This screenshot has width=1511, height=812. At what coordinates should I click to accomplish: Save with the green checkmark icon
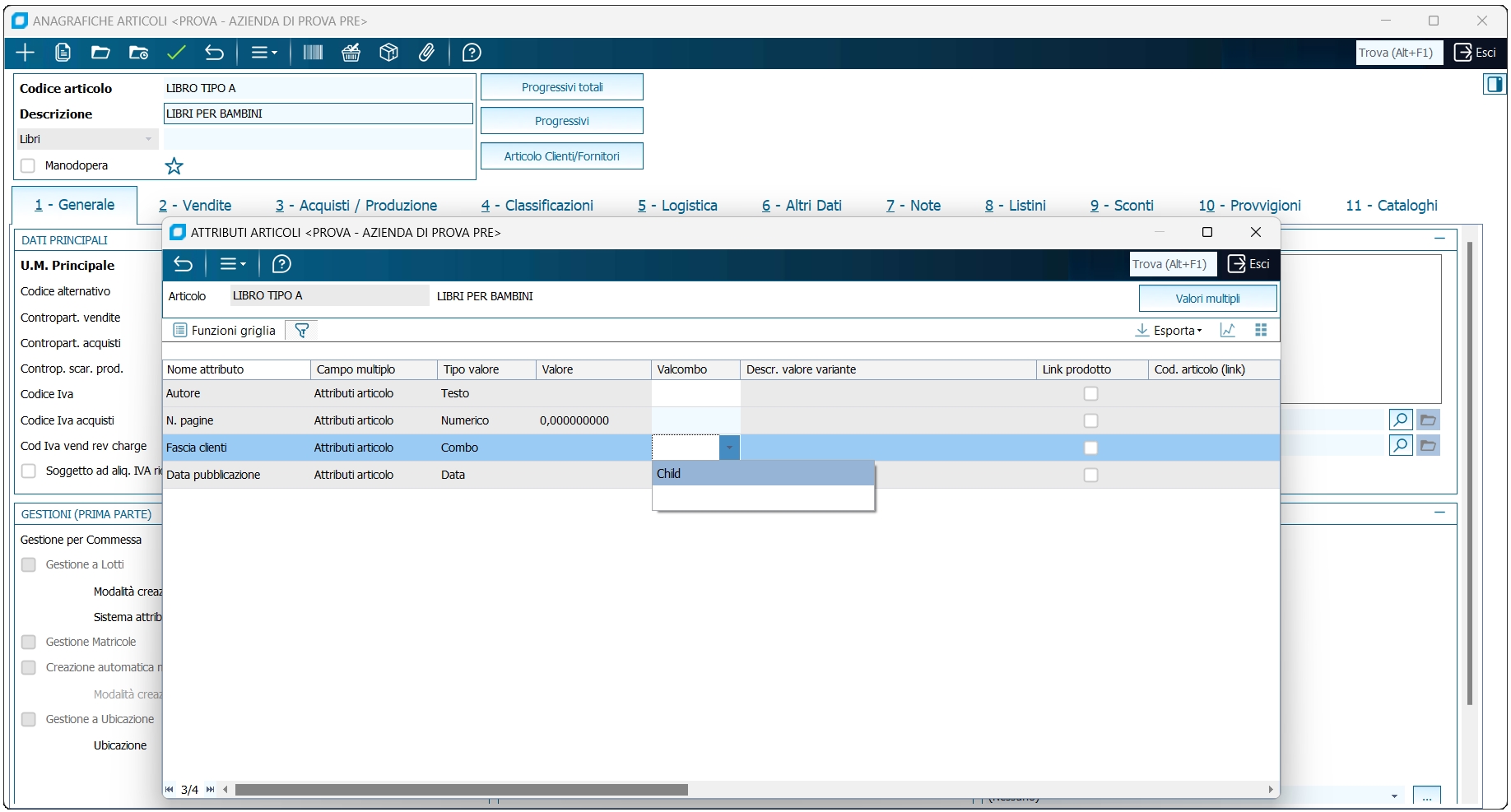pos(176,53)
